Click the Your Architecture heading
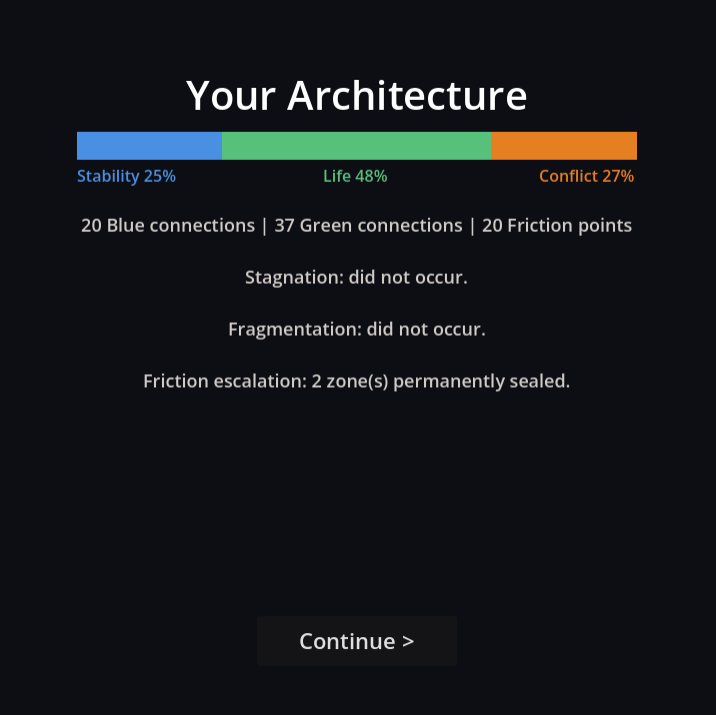Image resolution: width=716 pixels, height=715 pixels. tap(356, 96)
